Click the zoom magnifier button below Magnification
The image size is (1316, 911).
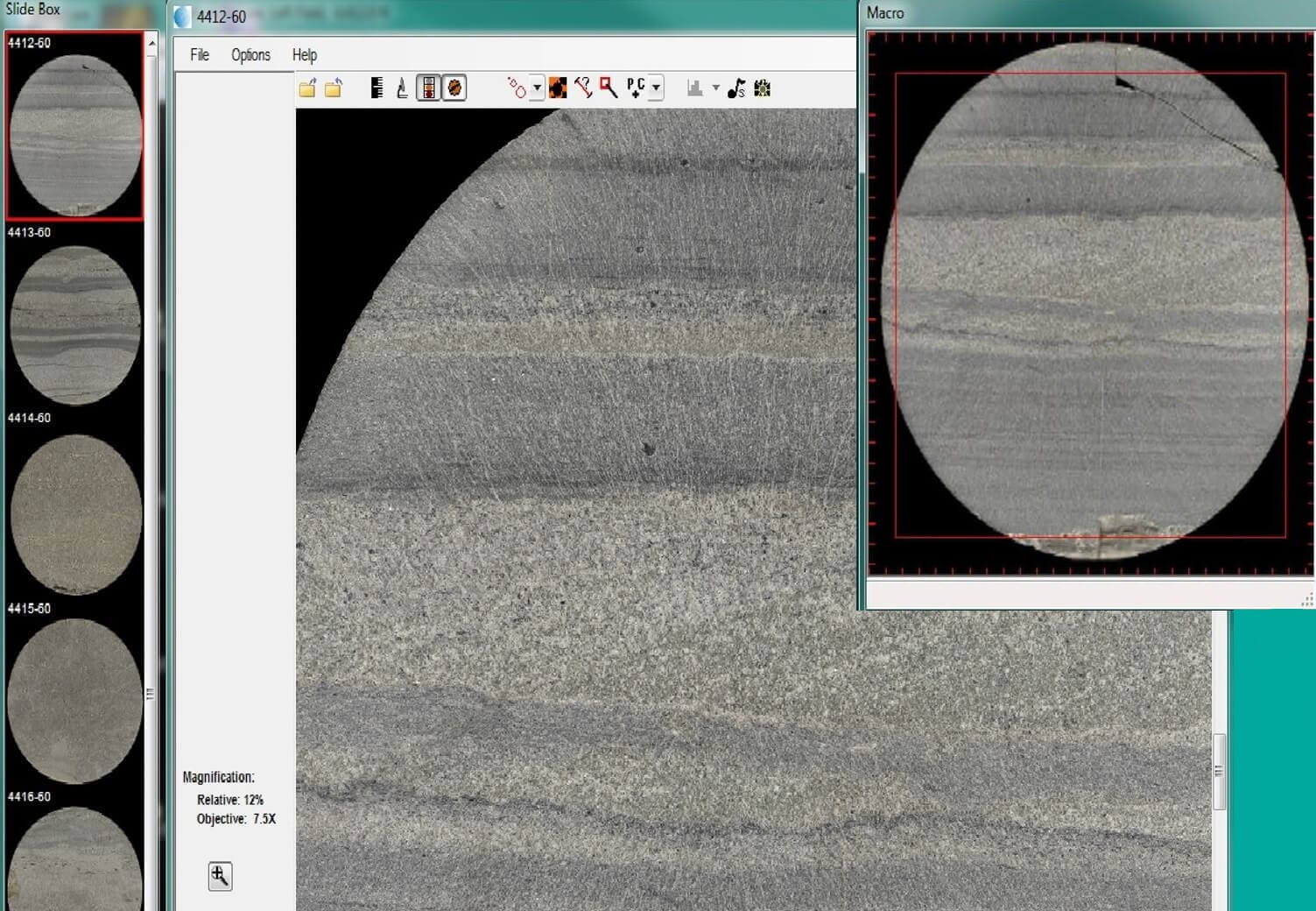[220, 876]
